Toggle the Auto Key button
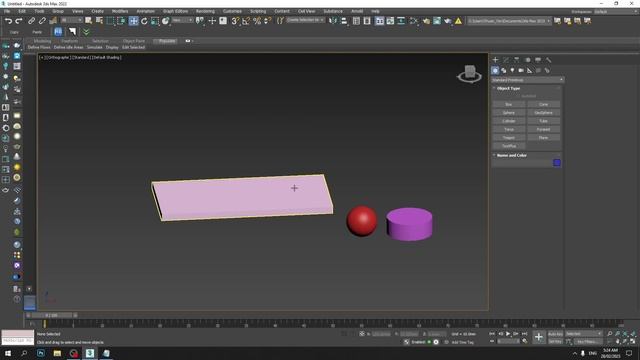 [x=555, y=334]
